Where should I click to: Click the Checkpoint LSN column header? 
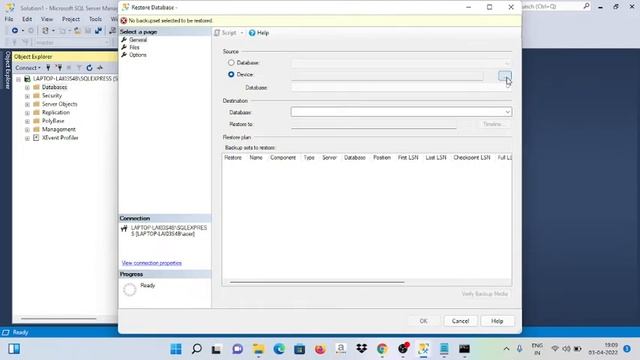[471, 158]
